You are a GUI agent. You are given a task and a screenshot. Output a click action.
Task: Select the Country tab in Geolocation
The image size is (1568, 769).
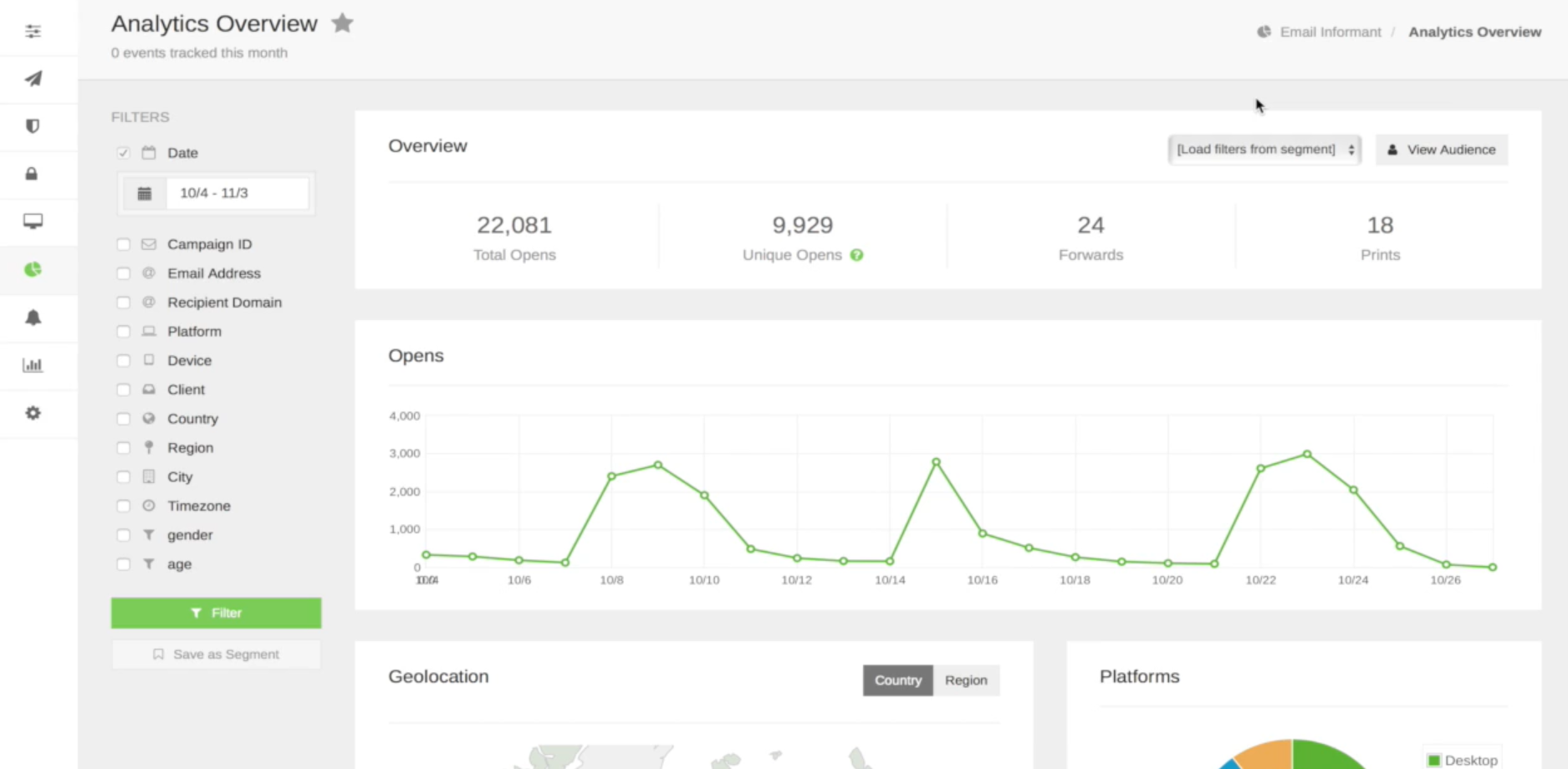coord(897,680)
